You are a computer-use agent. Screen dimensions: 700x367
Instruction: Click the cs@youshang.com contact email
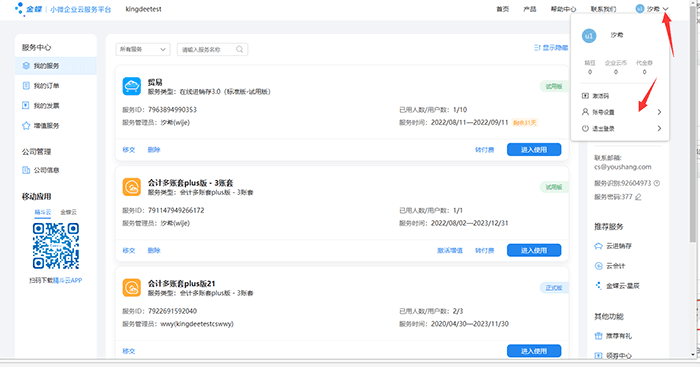point(622,167)
